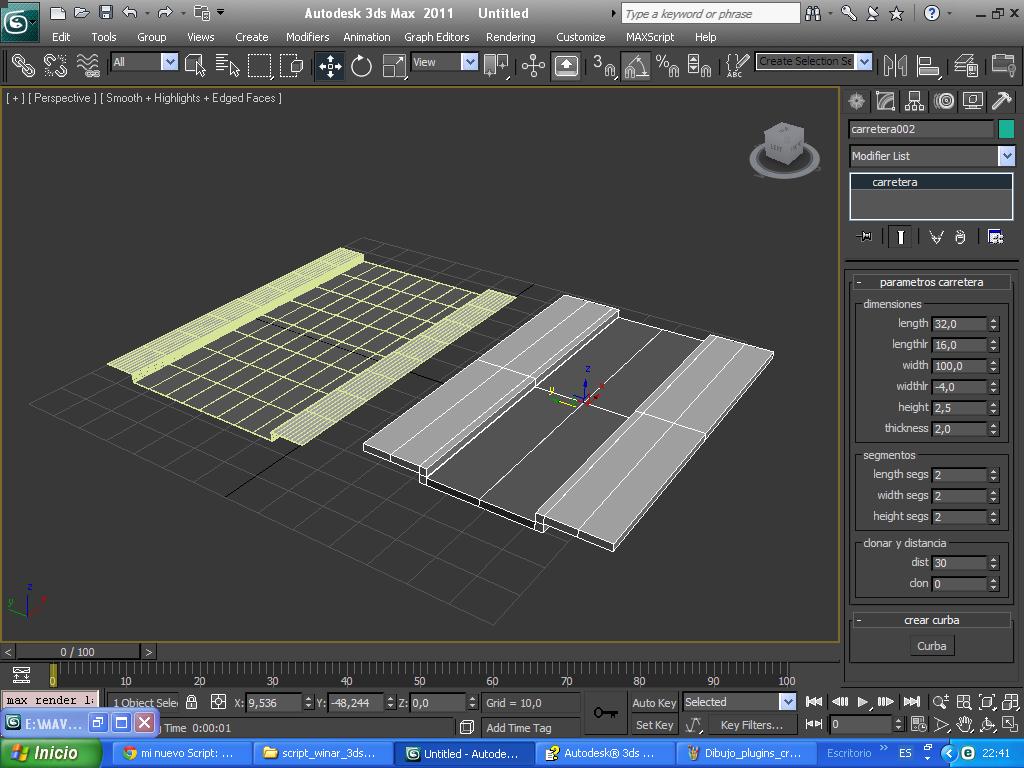Click the Configure Modifier Sets icon

(x=995, y=237)
